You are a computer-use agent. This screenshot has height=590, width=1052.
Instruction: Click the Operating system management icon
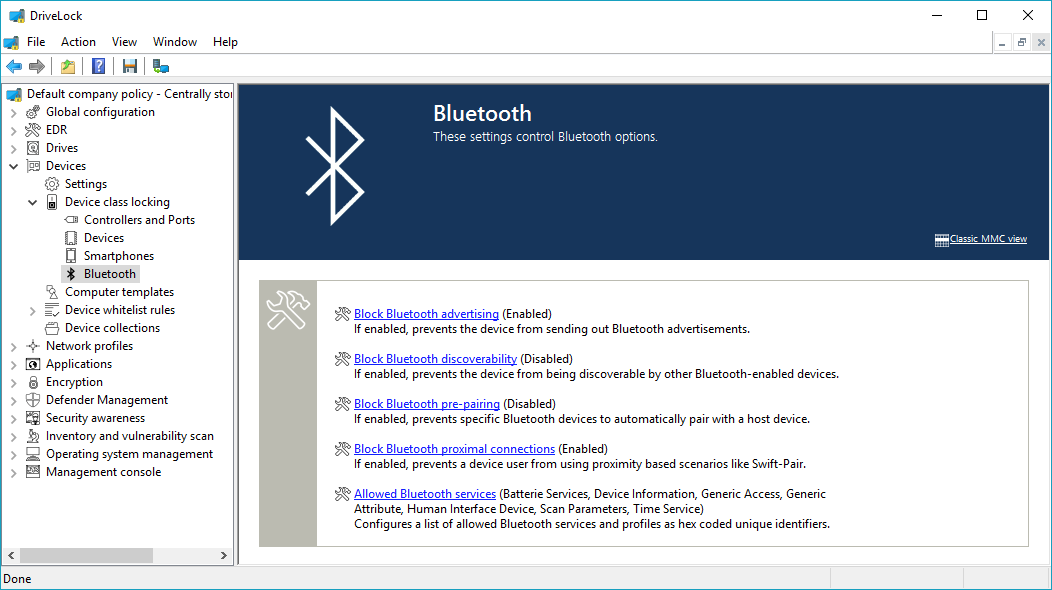pos(33,454)
